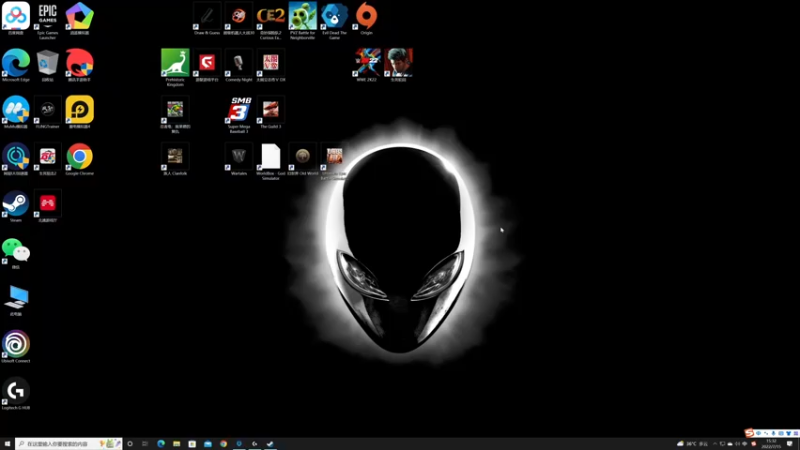The image size is (800, 450).
Task: Open the Clanfolk game shortcut
Action: click(175, 159)
